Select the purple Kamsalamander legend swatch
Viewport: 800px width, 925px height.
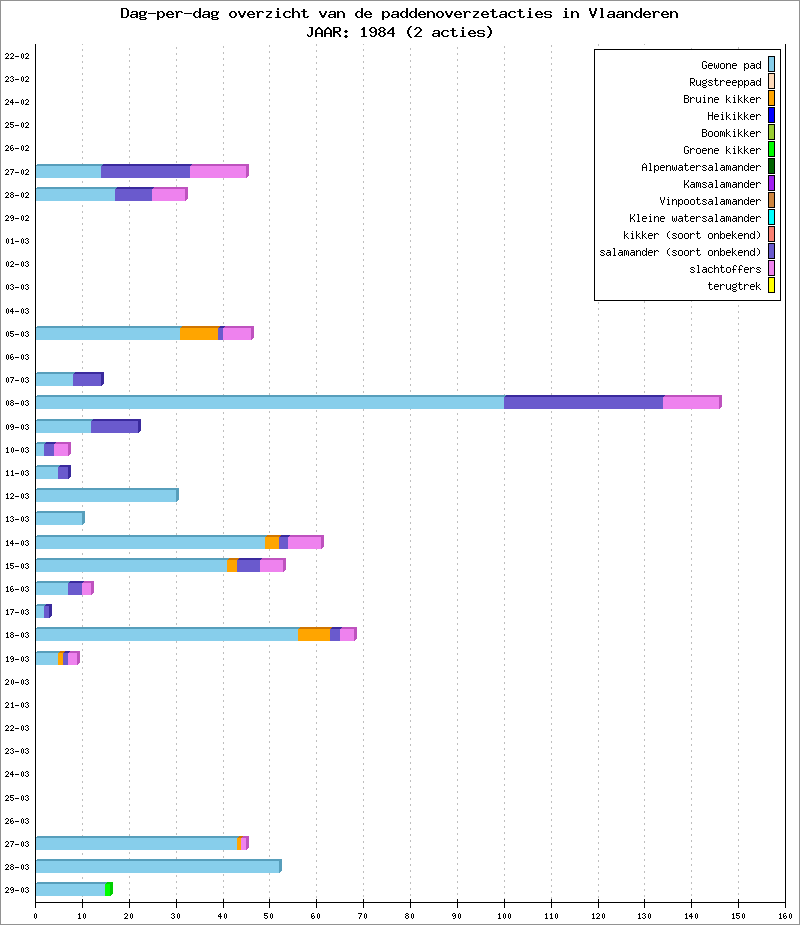tap(771, 184)
